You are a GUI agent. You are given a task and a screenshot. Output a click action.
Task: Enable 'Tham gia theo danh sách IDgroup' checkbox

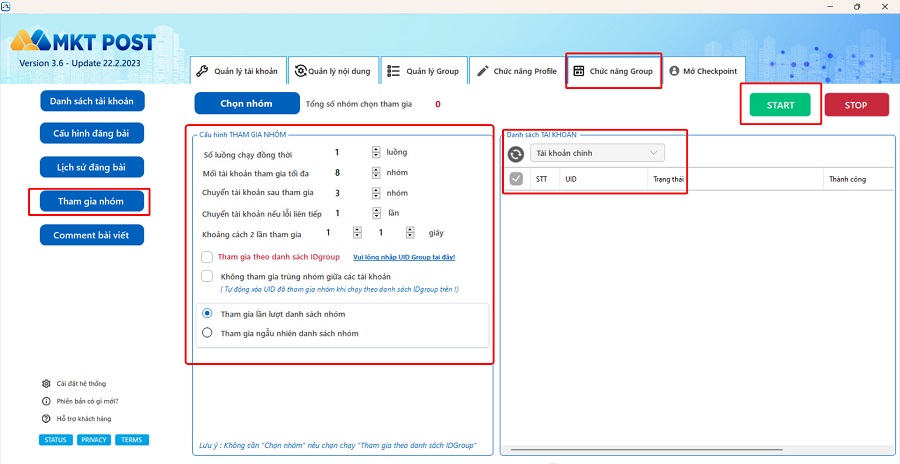tap(207, 257)
